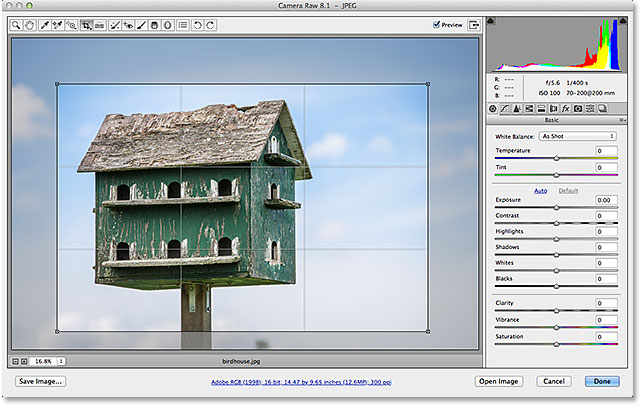Viewport: 640px width, 406px height.
Task: Click the Auto tone link
Action: (x=540, y=191)
